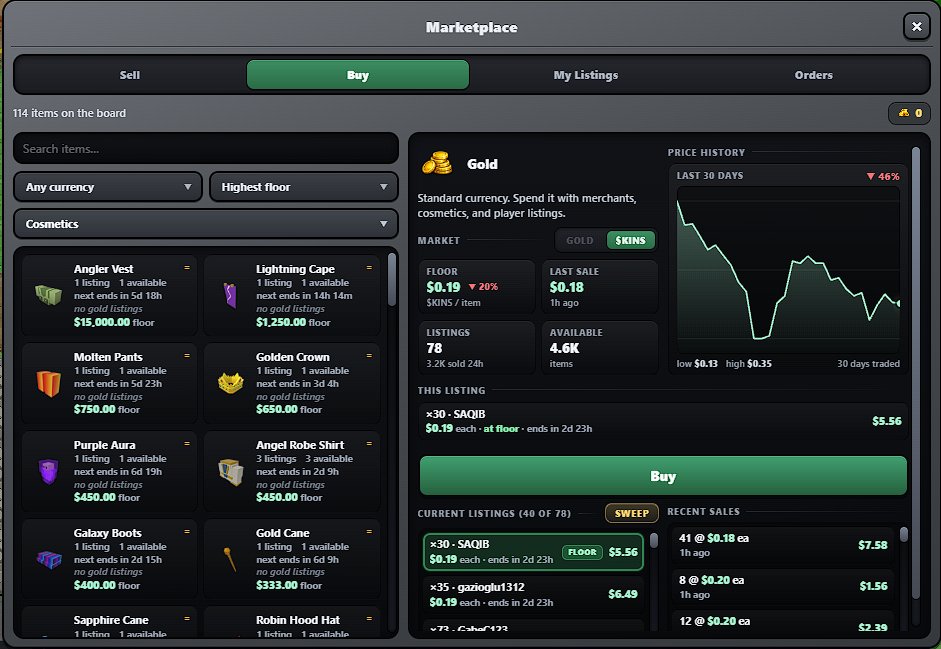This screenshot has width=941, height=649.
Task: Open the Robin Hood Hat card menu icon
Action: tap(369, 618)
